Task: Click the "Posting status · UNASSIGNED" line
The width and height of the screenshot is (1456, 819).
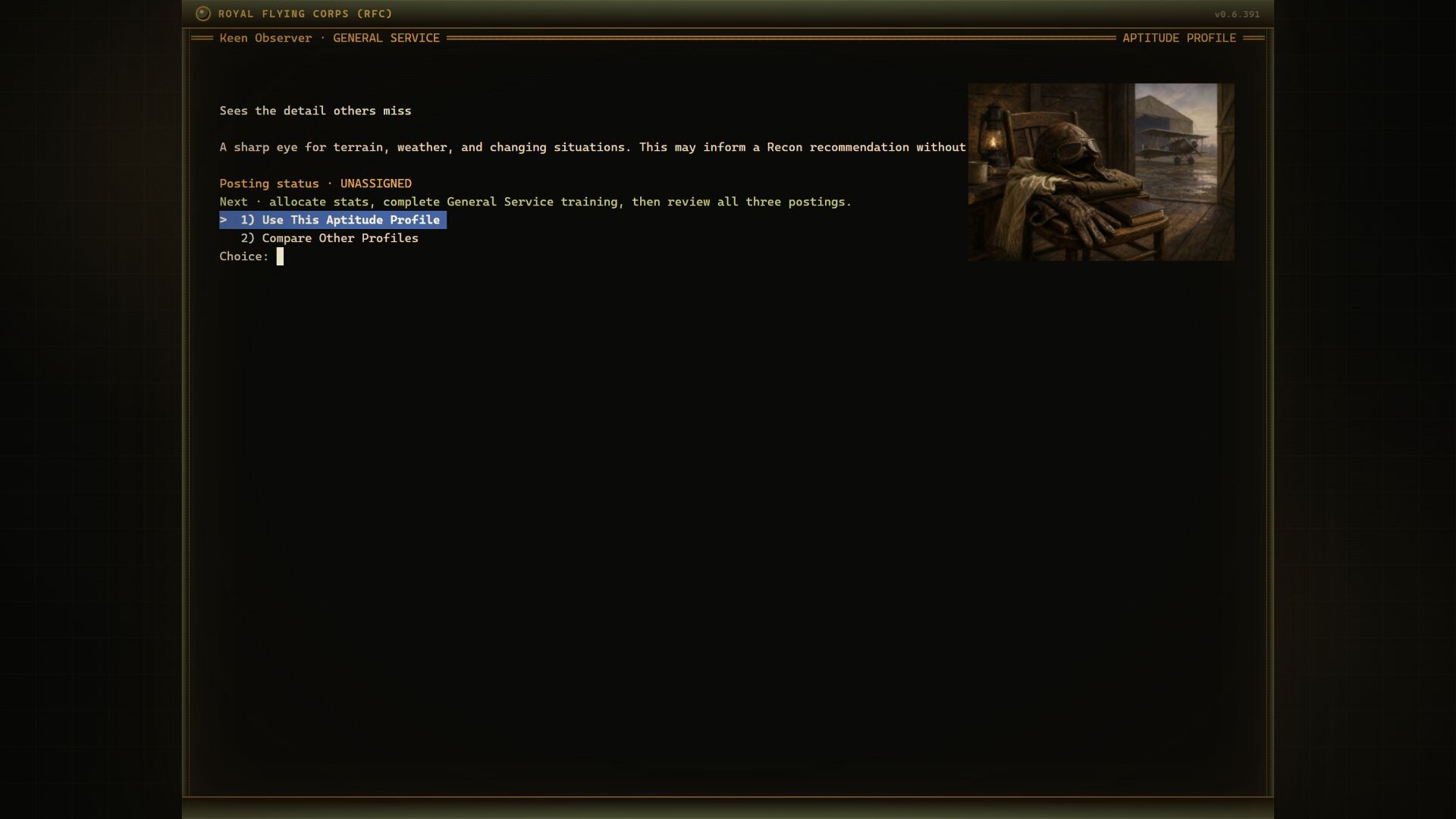Action: coord(315,184)
